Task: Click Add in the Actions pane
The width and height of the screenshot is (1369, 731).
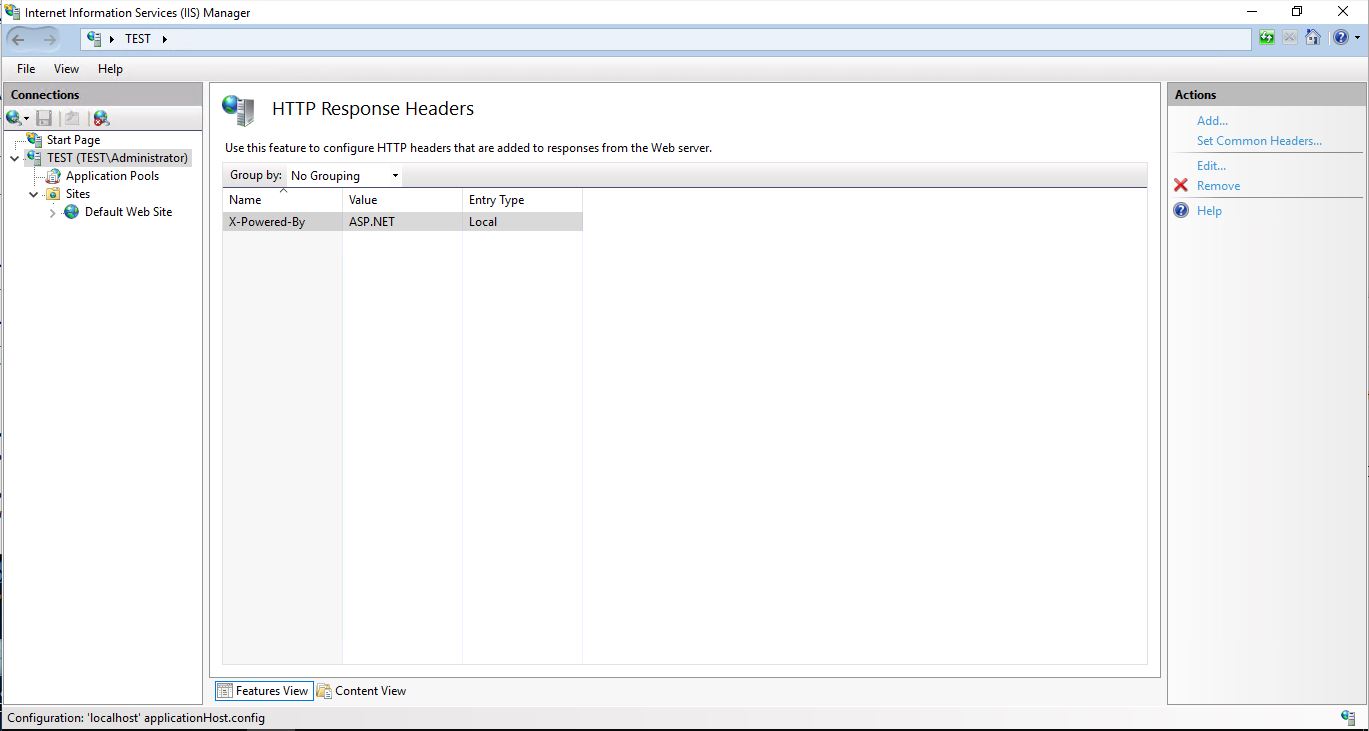Action: [1211, 120]
